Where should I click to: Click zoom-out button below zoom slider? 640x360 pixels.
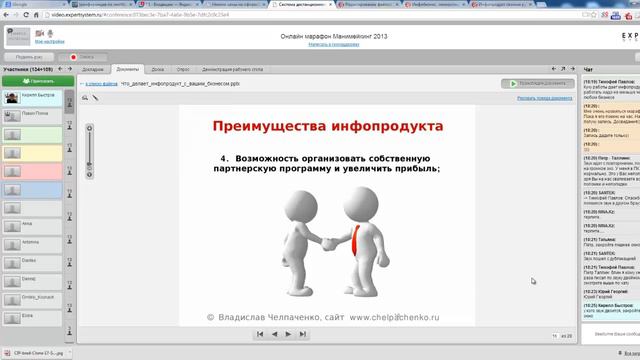[x=89, y=175]
